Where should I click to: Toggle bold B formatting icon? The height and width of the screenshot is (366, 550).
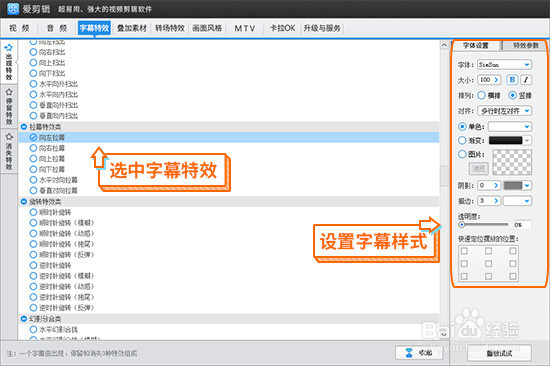tap(512, 80)
